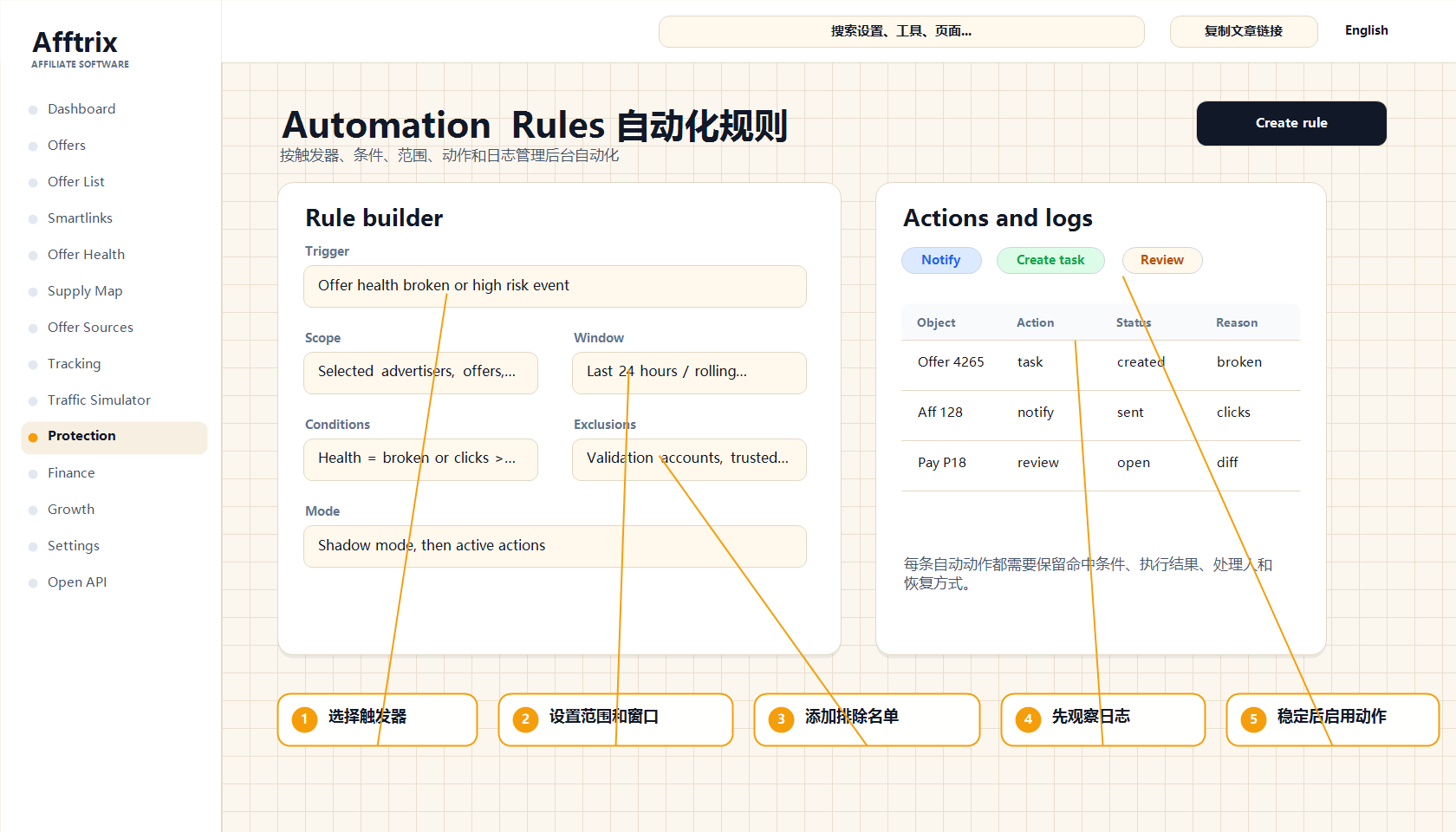Open Window field 'Last 24 hours'
Screen dimensions: 1456x832
[689, 373]
